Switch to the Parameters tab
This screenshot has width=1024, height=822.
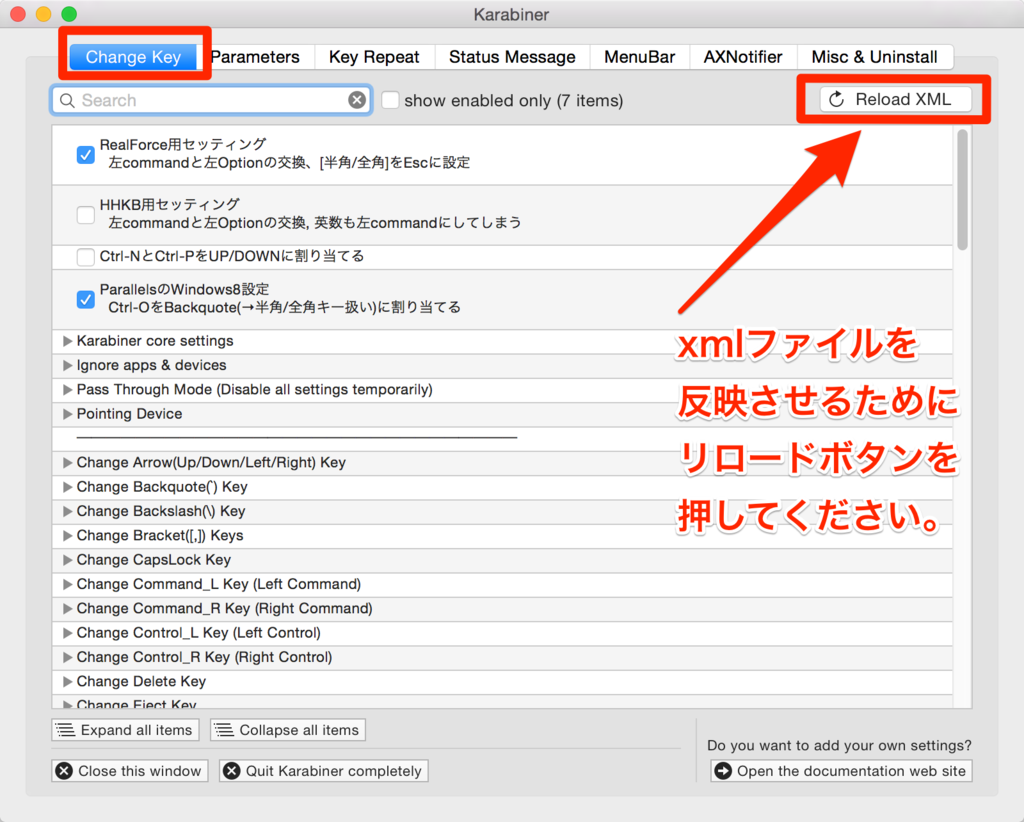coord(255,57)
